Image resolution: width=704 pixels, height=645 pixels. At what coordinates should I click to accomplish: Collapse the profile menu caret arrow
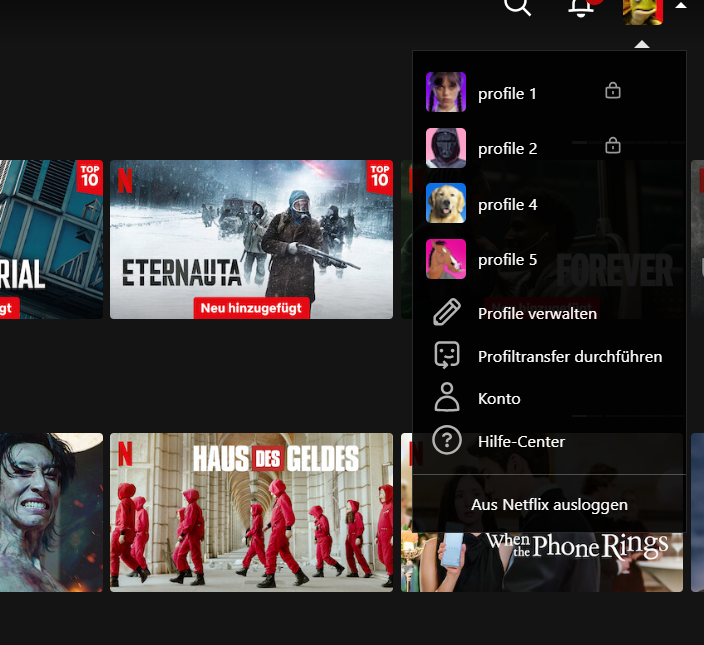point(680,6)
